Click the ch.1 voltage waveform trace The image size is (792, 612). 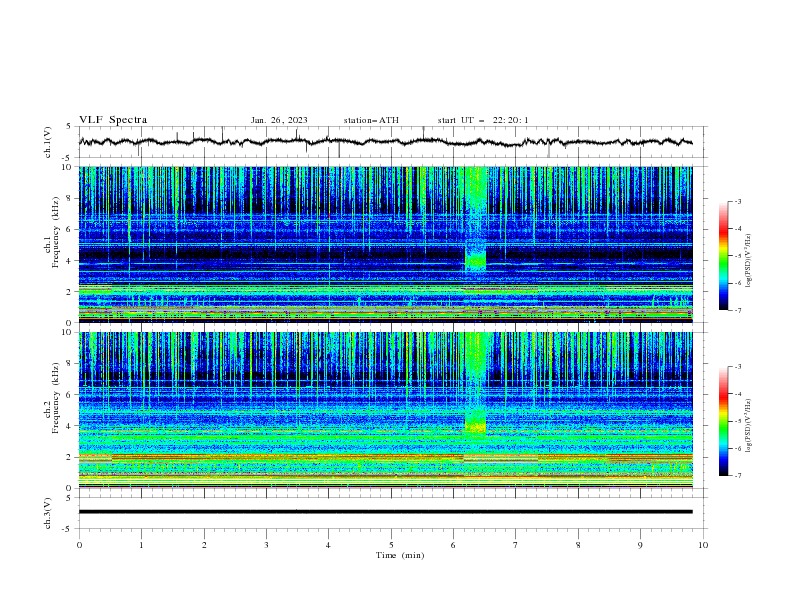tap(385, 142)
